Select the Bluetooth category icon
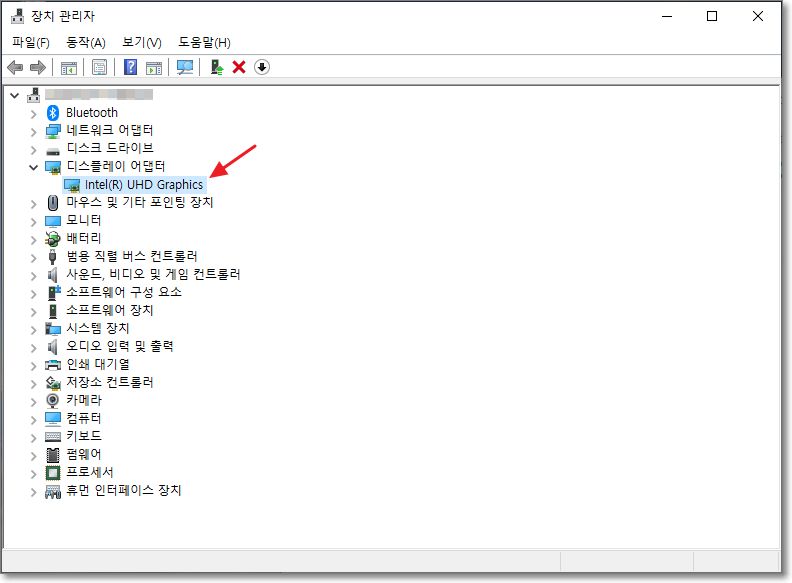 (53, 113)
